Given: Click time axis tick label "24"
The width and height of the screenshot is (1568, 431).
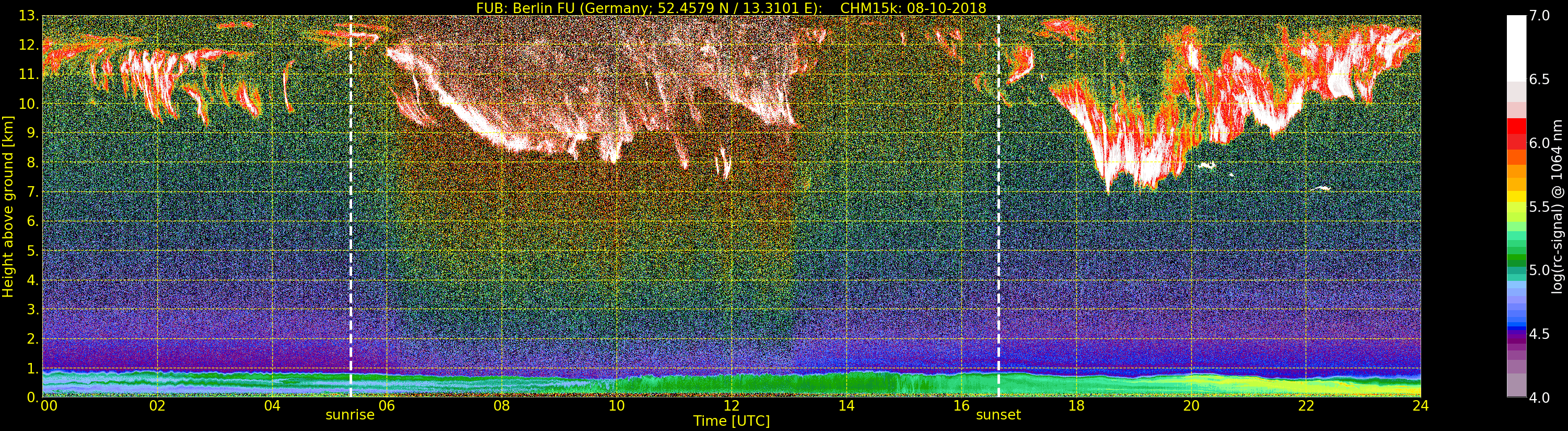Looking at the screenshot, I should (x=1421, y=405).
